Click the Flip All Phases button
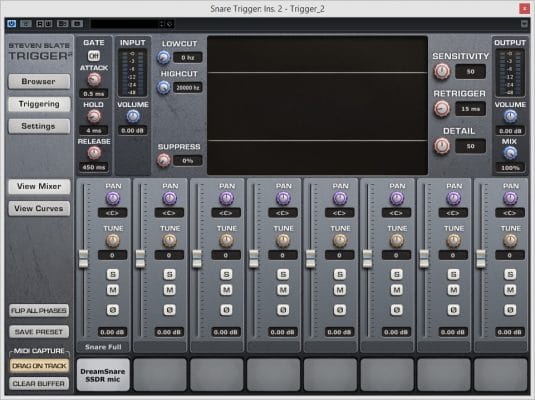 point(39,311)
